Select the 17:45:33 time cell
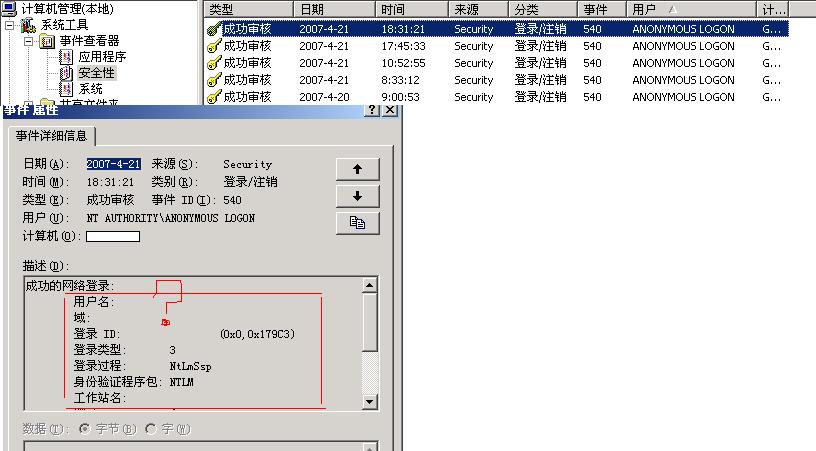 point(403,46)
